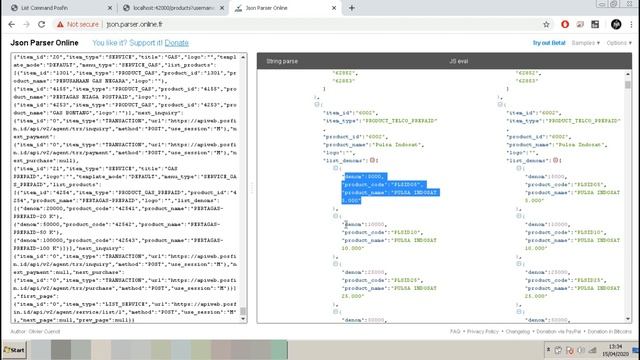Switch to localhost:42000 products tab

[173, 8]
